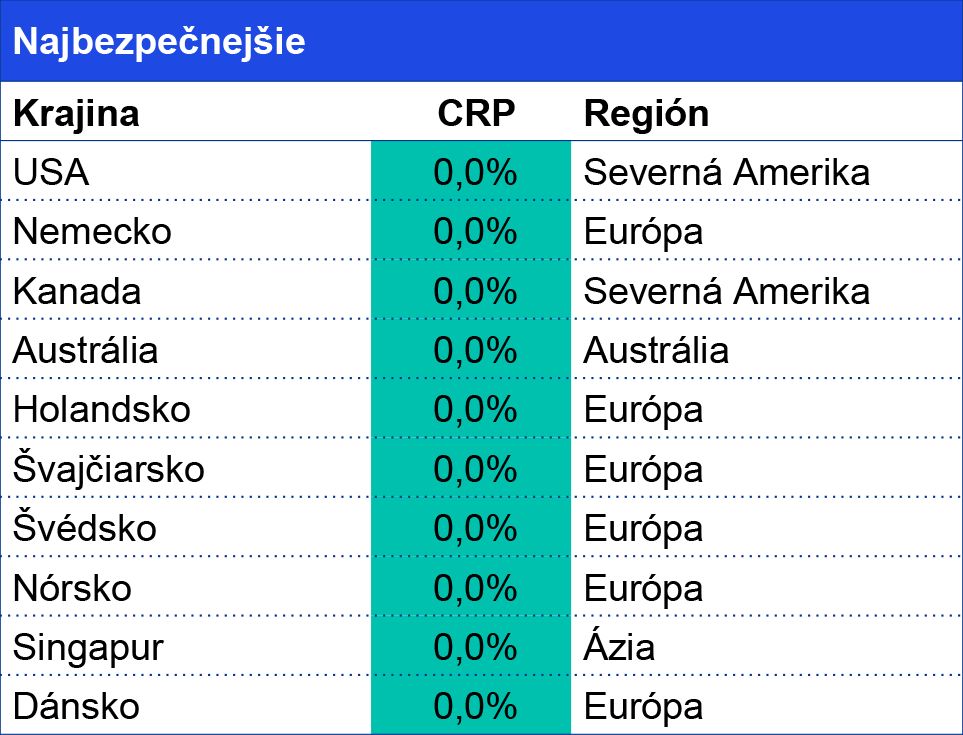Select the Kanada country cell
Image resolution: width=963 pixels, height=735 pixels.
coord(77,291)
